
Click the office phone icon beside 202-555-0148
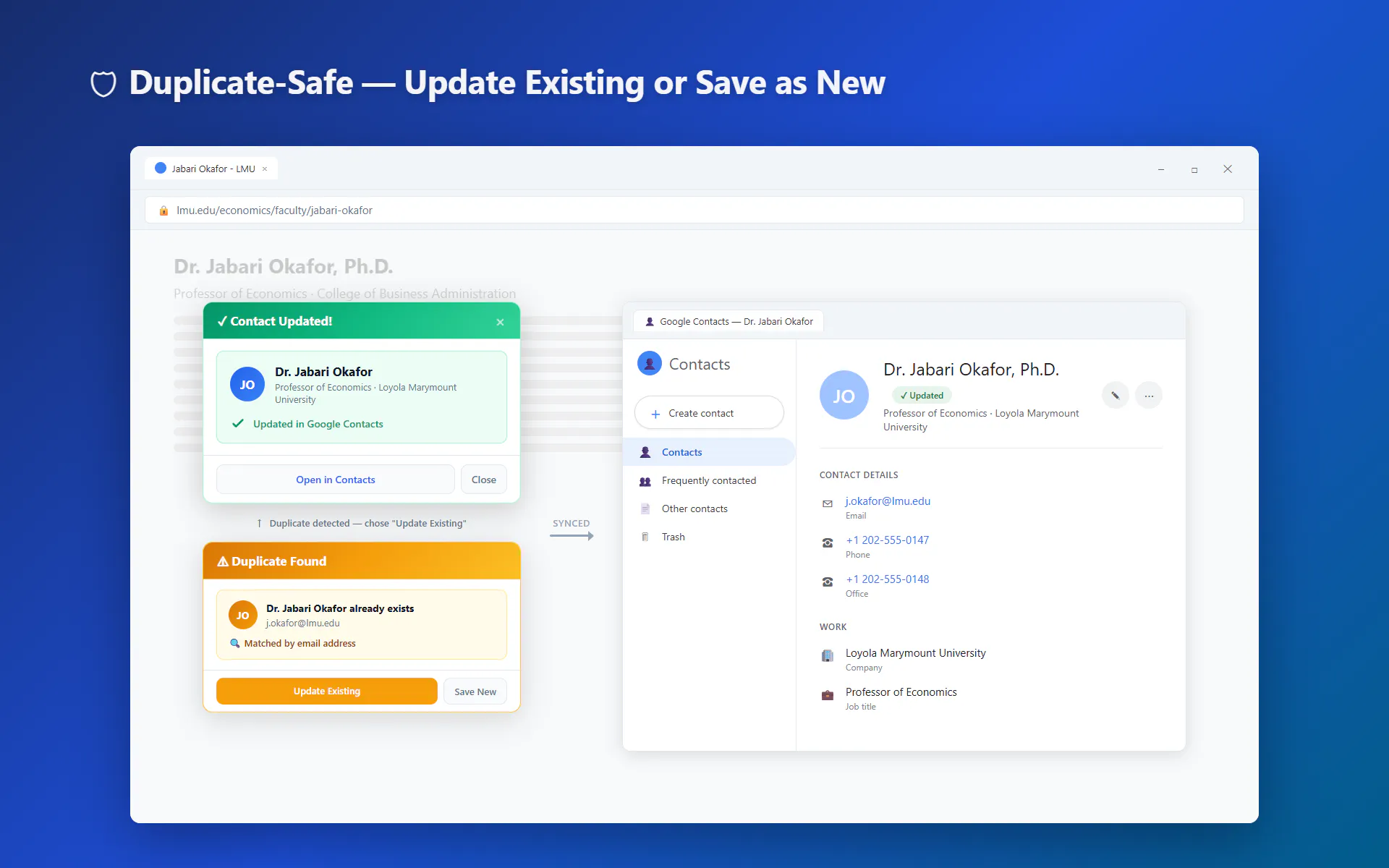coord(828,582)
